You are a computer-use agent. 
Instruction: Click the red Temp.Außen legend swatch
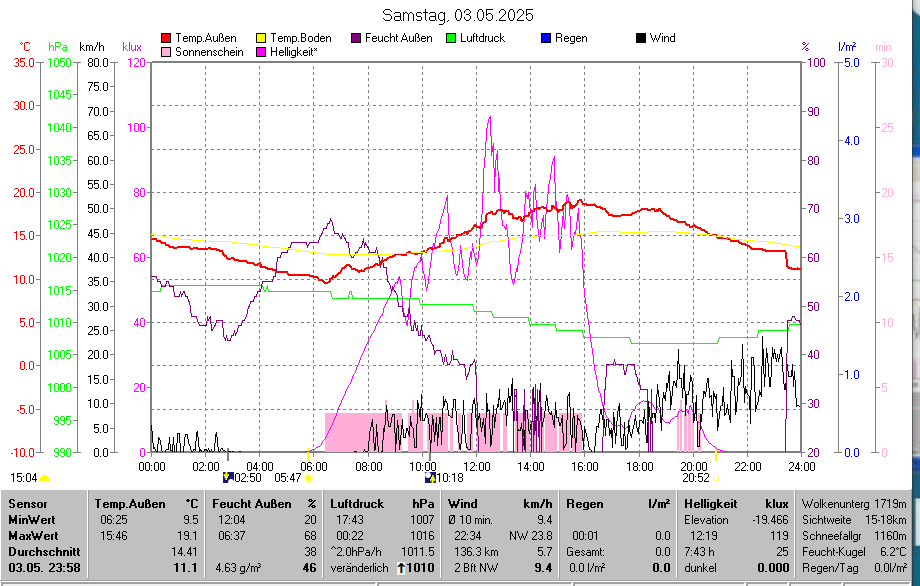[x=166, y=38]
